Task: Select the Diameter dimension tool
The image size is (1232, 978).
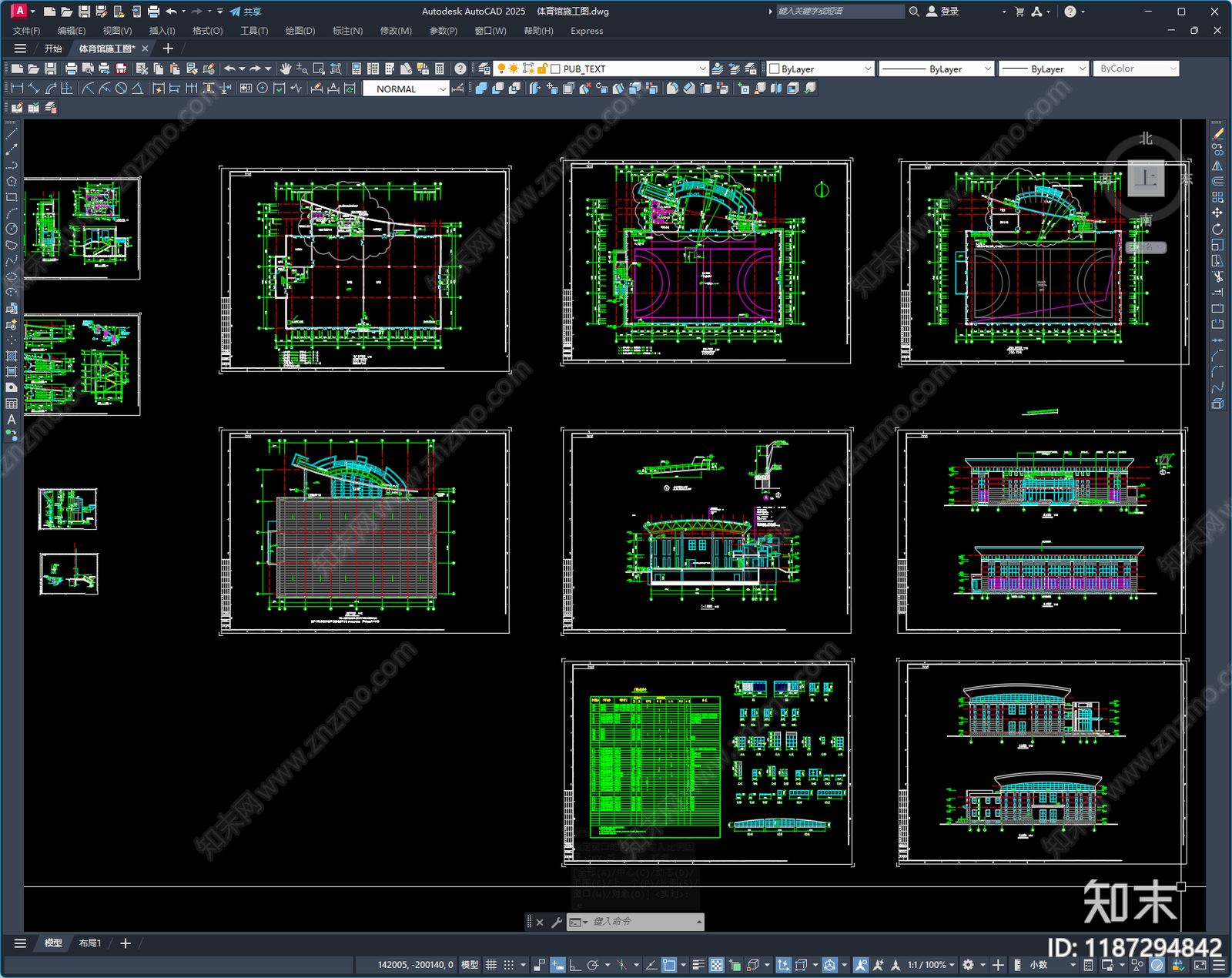Action: tap(121, 89)
